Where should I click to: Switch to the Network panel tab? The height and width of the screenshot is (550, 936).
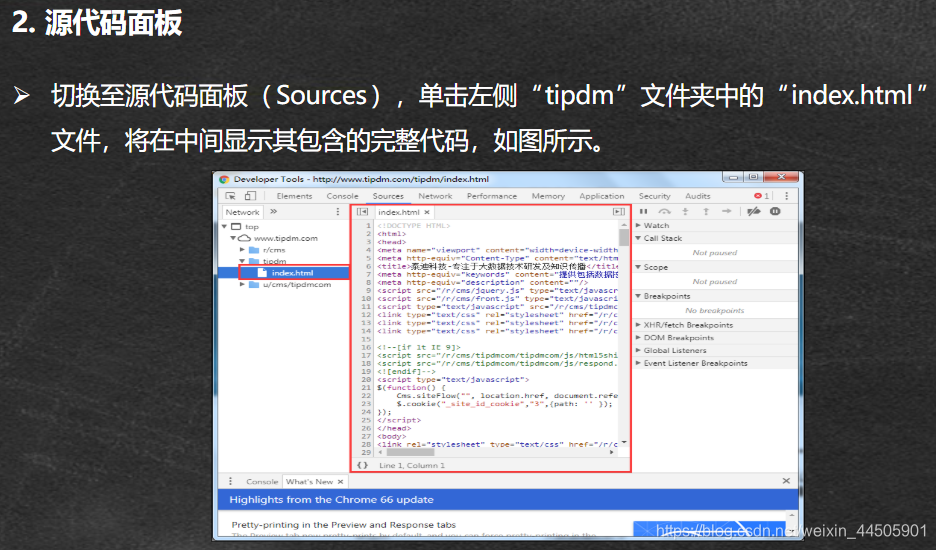[x=435, y=196]
